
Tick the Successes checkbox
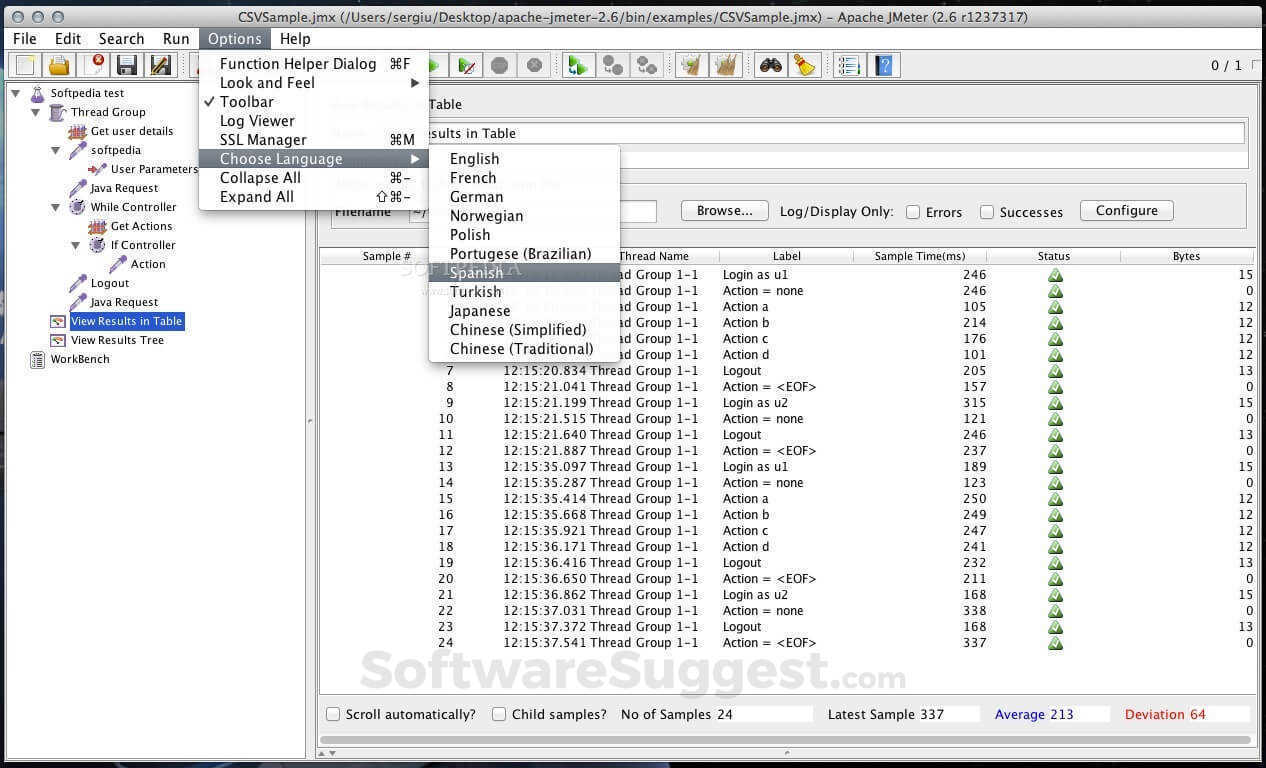[987, 212]
